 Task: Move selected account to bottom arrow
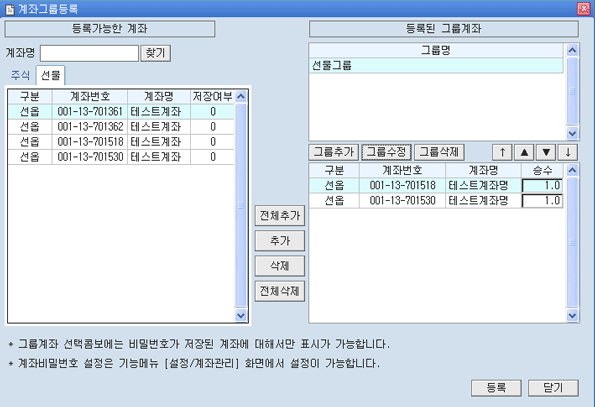coord(568,152)
